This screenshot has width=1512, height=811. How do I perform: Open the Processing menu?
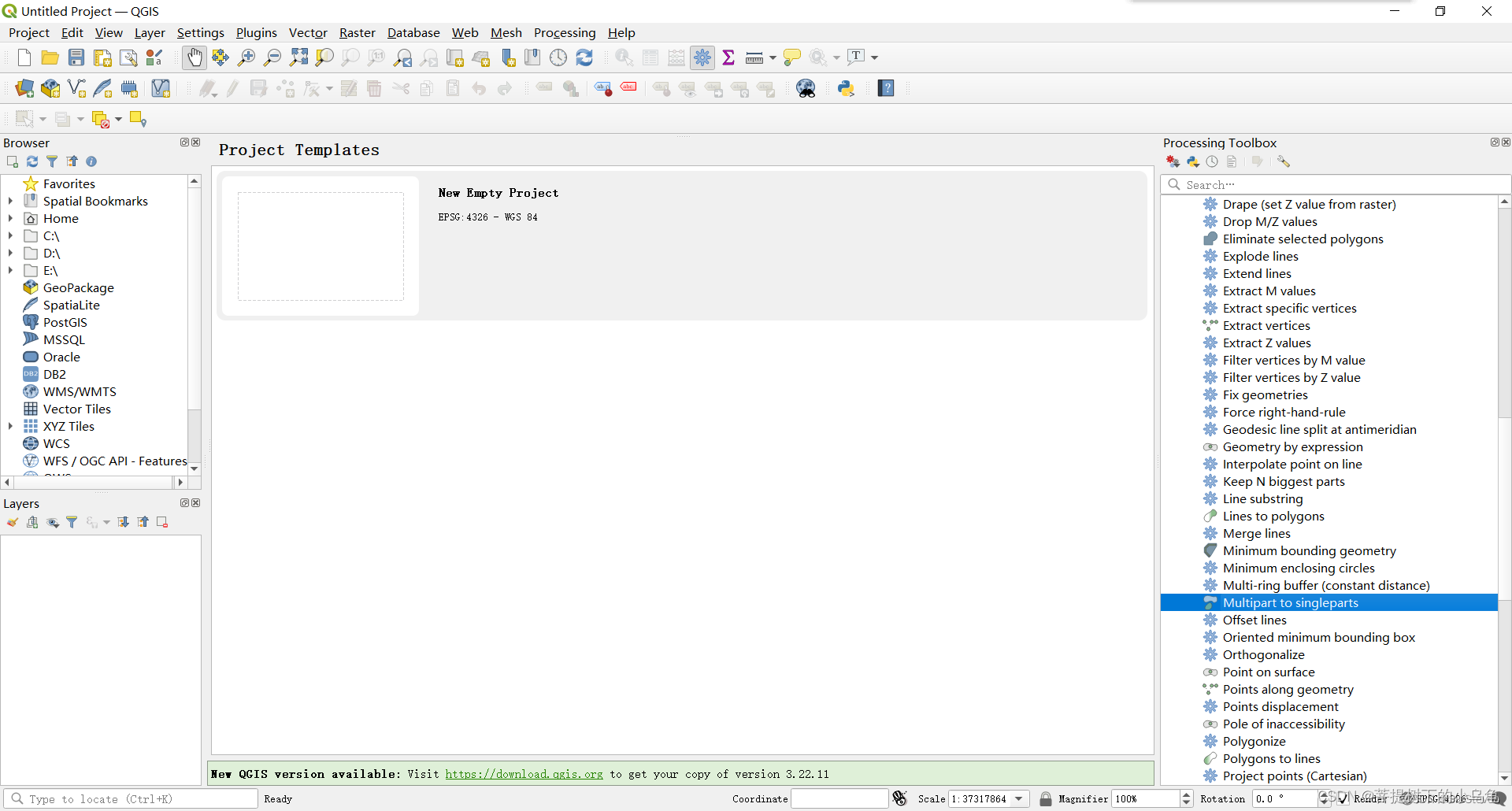pos(565,32)
